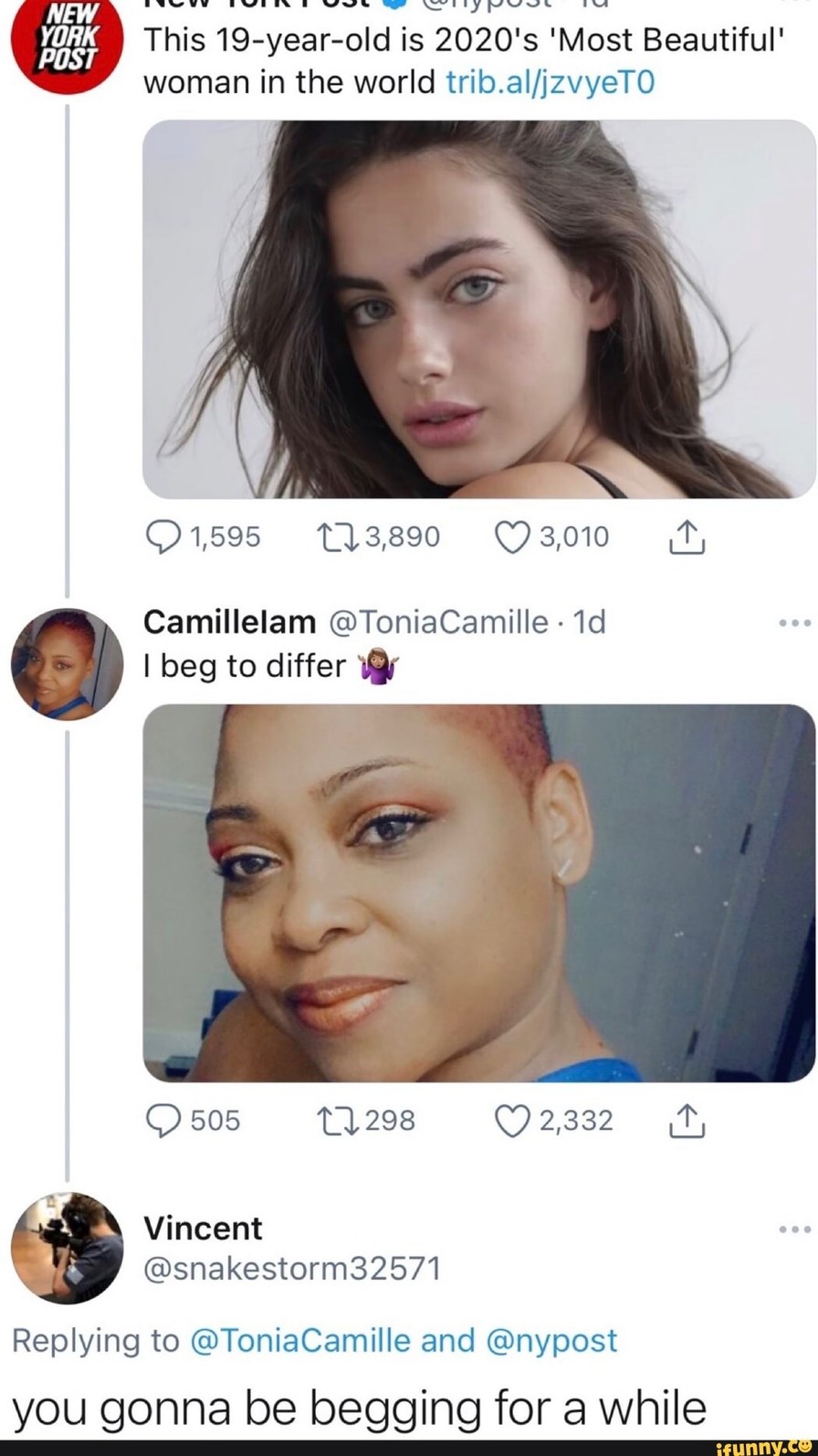Open the photo in Camillelam's tweet
Image resolution: width=818 pixels, height=1456 pixels.
[479, 892]
